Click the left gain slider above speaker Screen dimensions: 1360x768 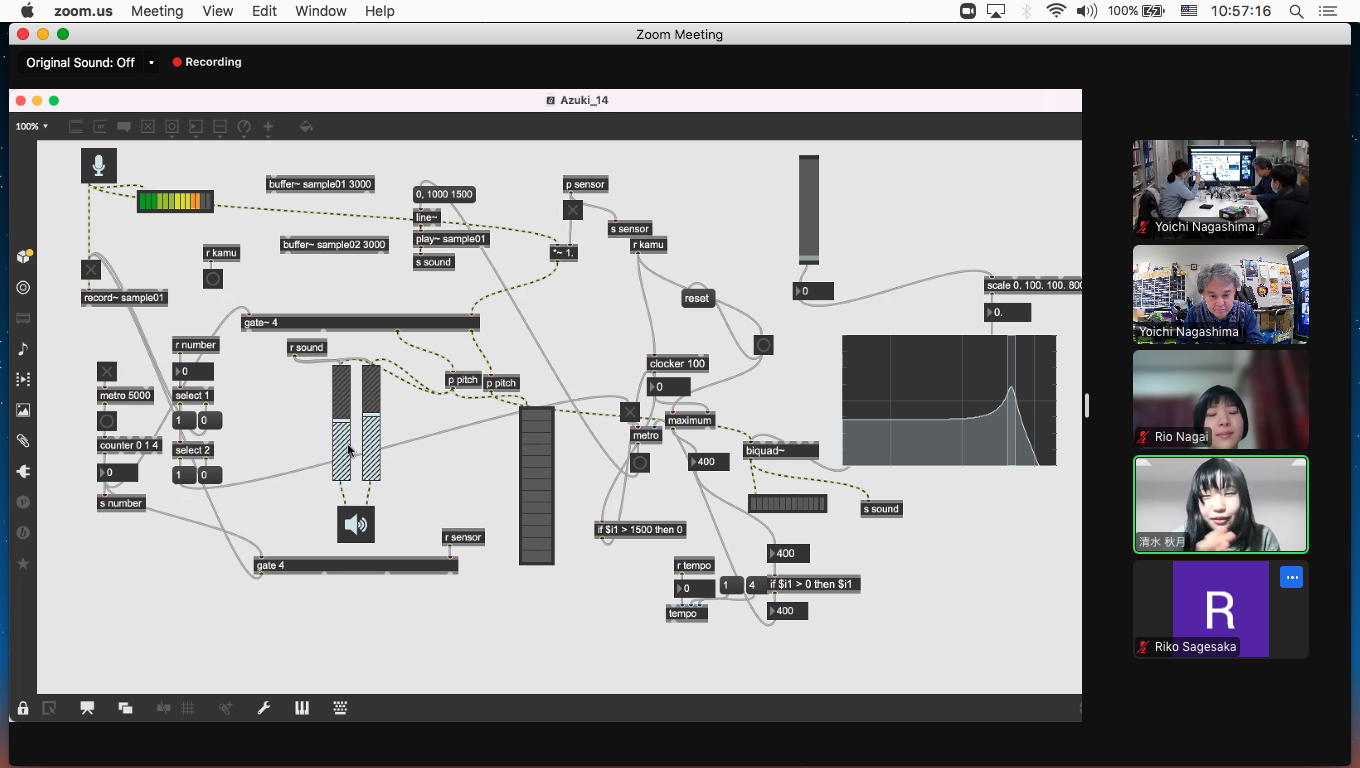(x=342, y=422)
